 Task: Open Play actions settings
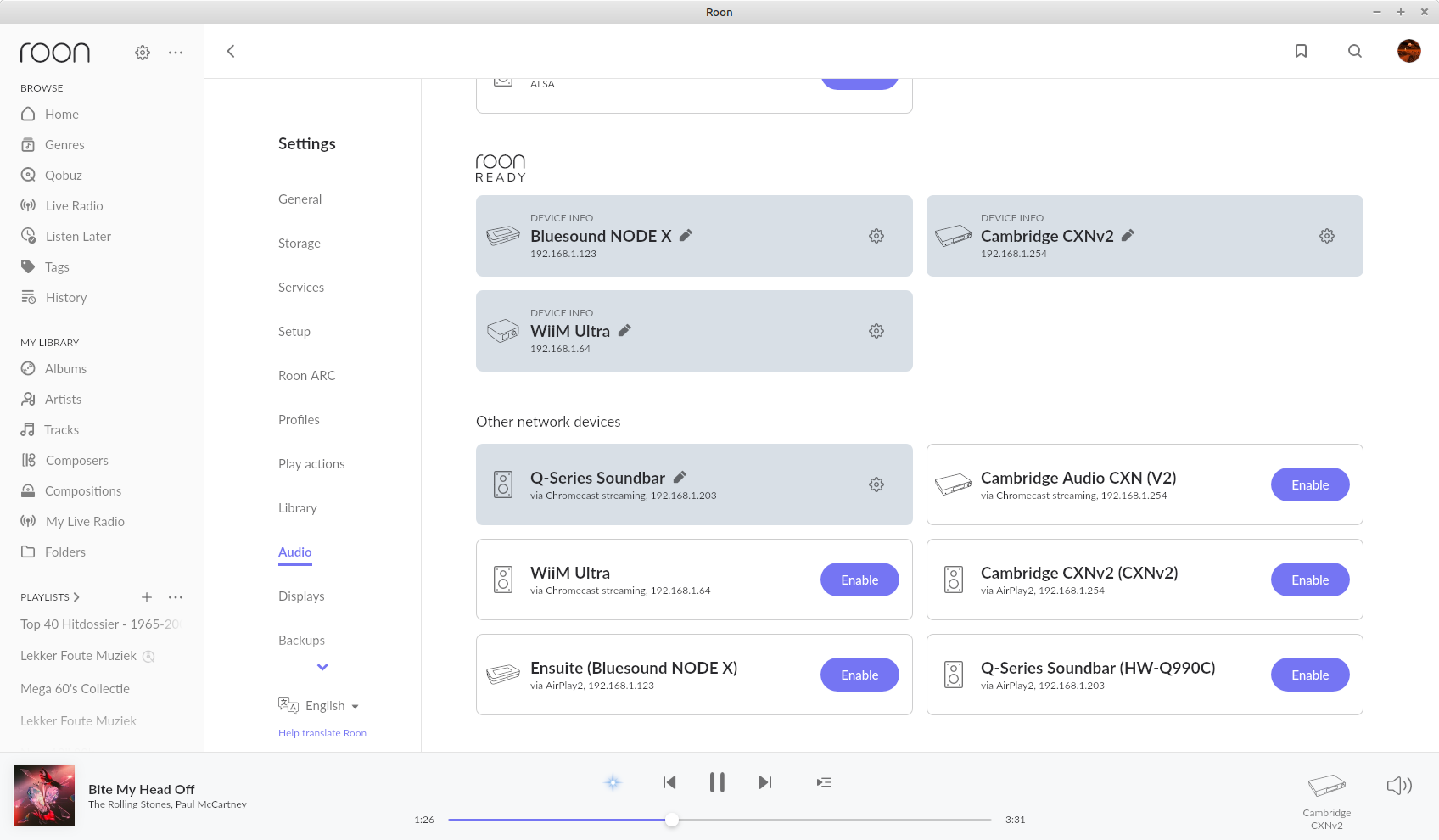[311, 464]
